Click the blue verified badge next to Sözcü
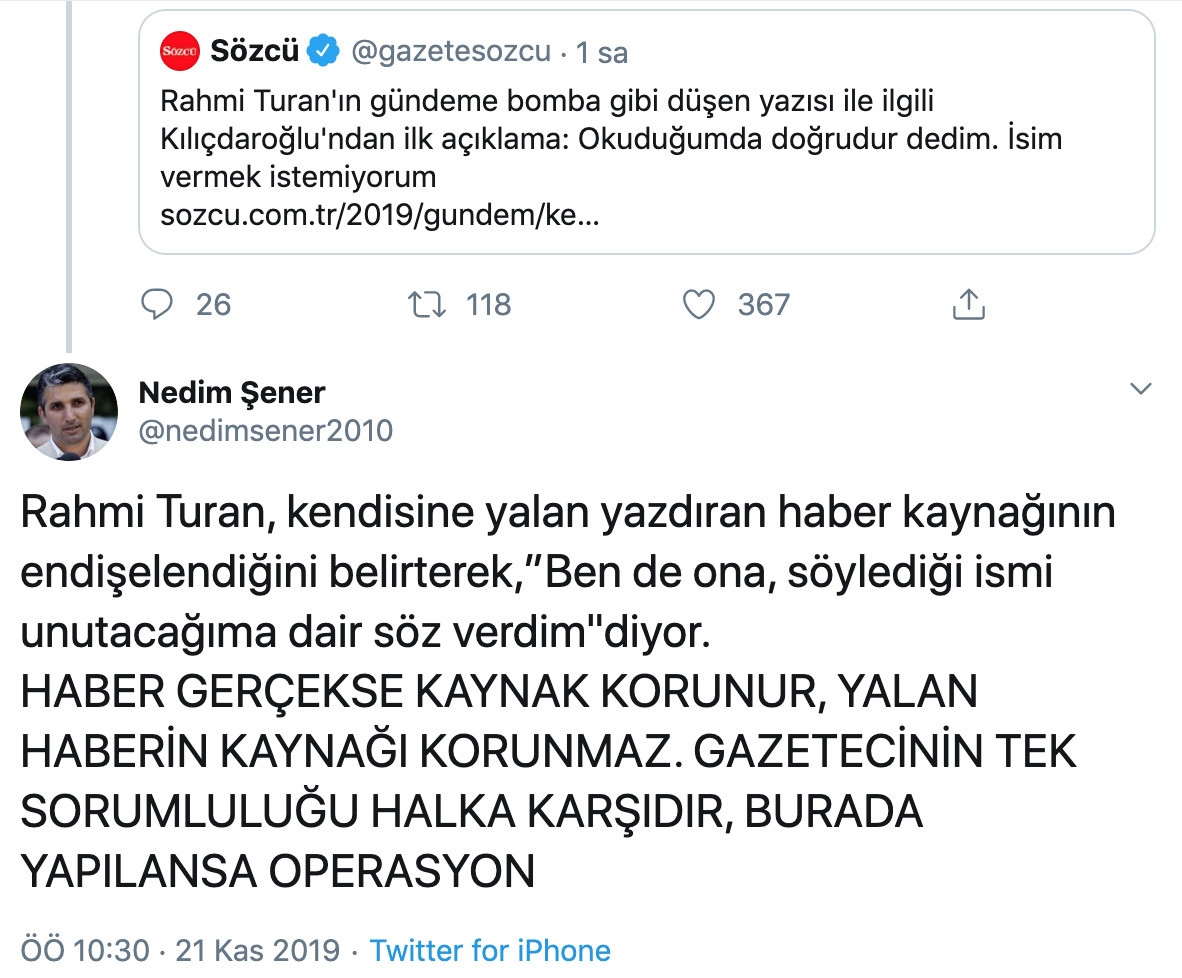Screen dimensions: 1182x978 point(323,51)
